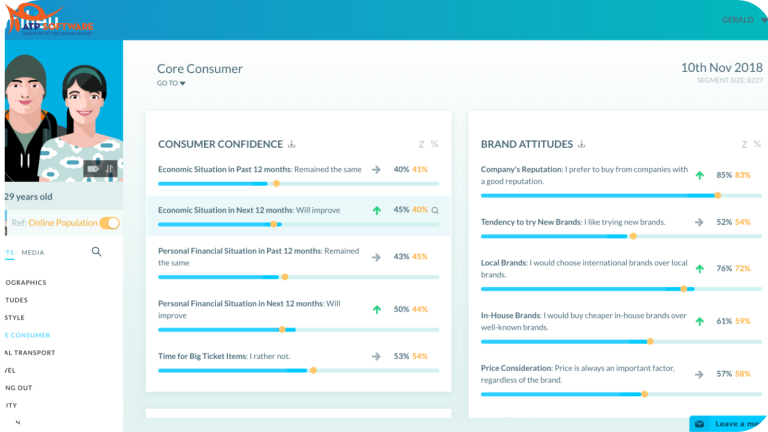
Task: Click the green up arrow for Company's Reputation
Action: (x=699, y=175)
